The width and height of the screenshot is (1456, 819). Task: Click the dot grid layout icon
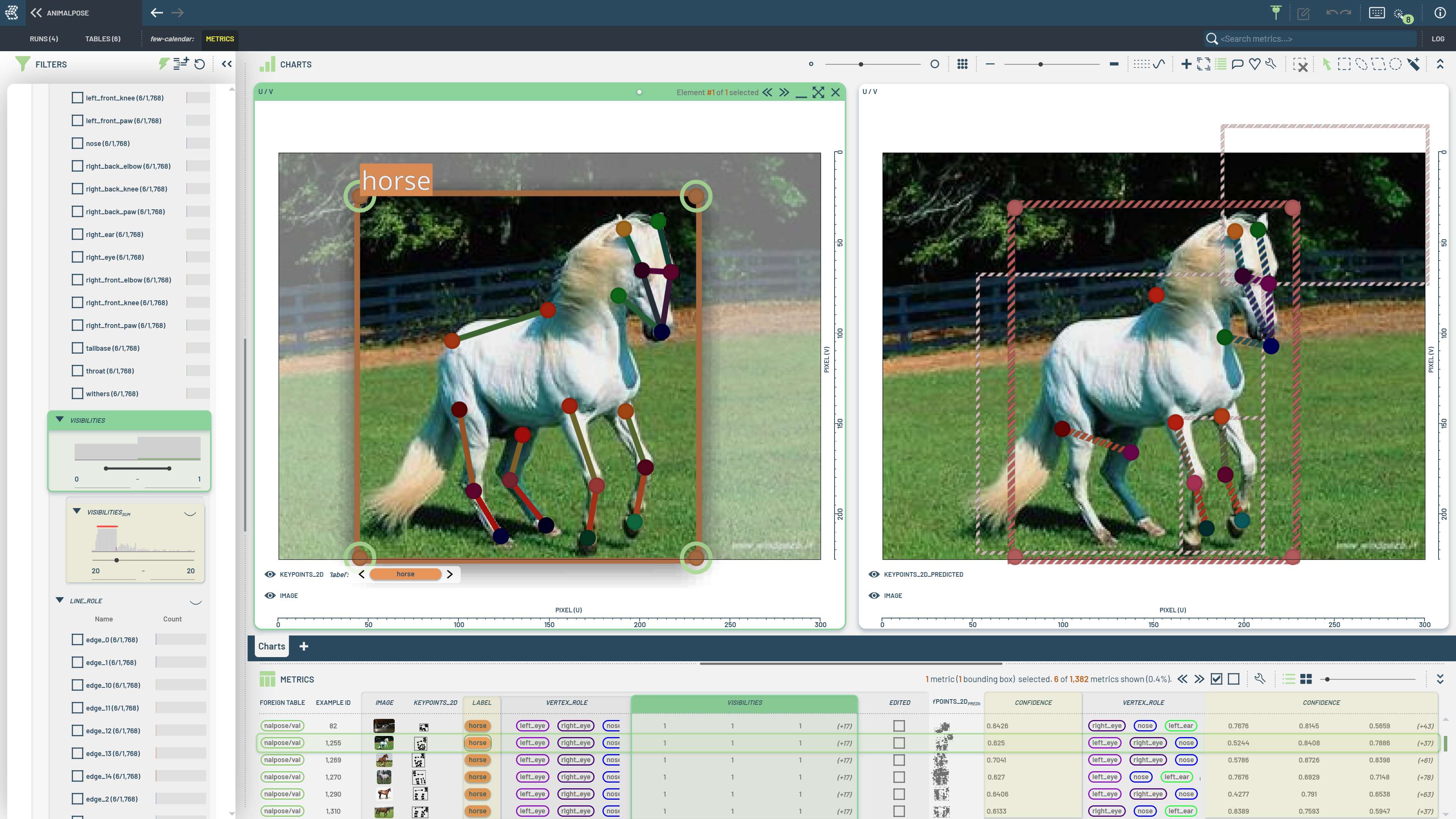962,64
